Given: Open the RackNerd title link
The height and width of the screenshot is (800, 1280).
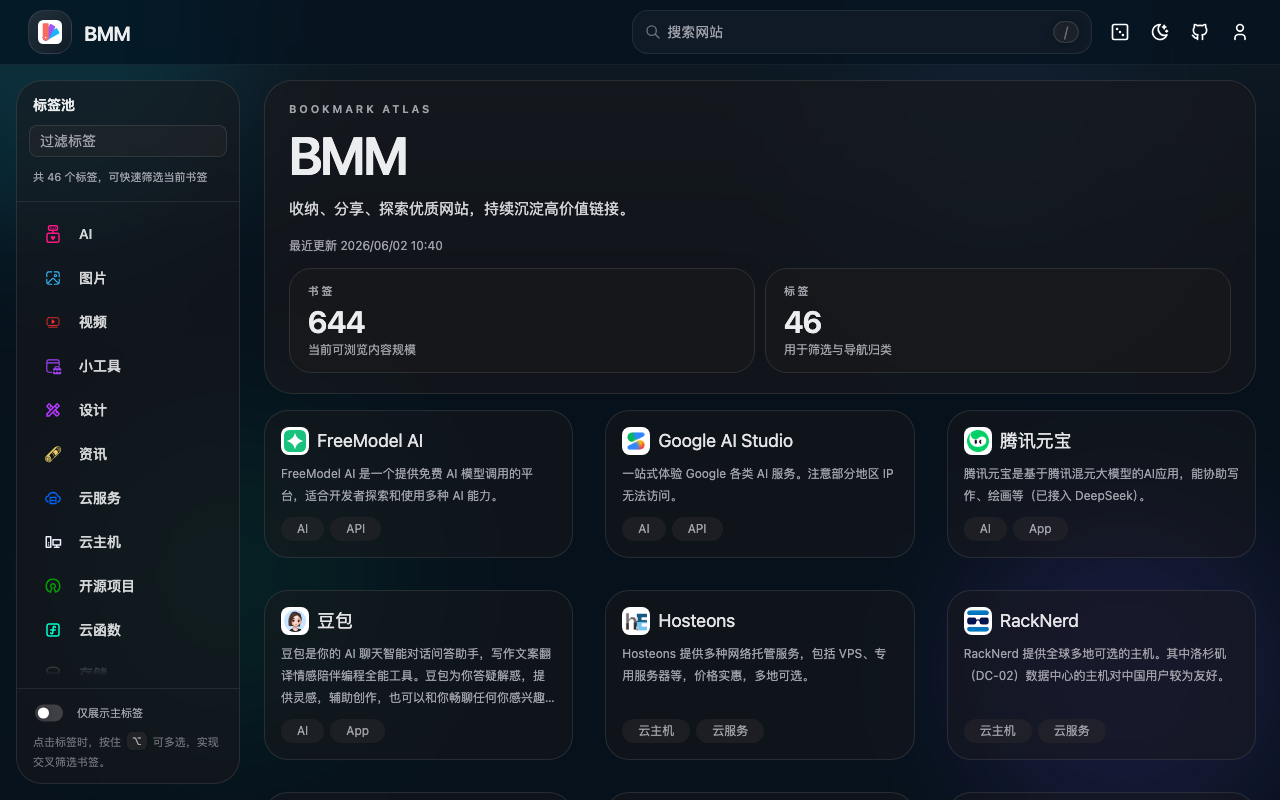Looking at the screenshot, I should 1039,621.
